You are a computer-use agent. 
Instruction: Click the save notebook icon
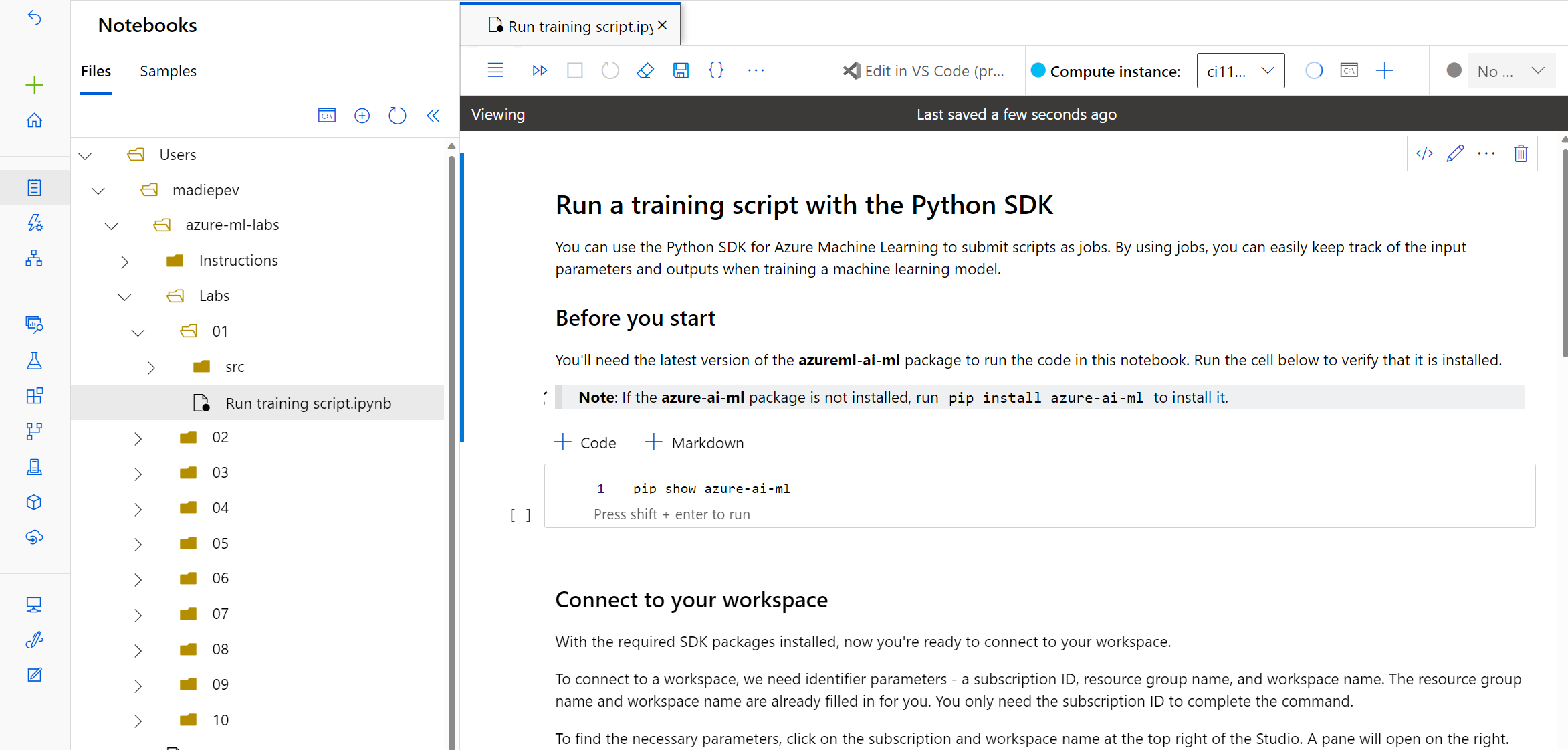pyautogui.click(x=682, y=70)
